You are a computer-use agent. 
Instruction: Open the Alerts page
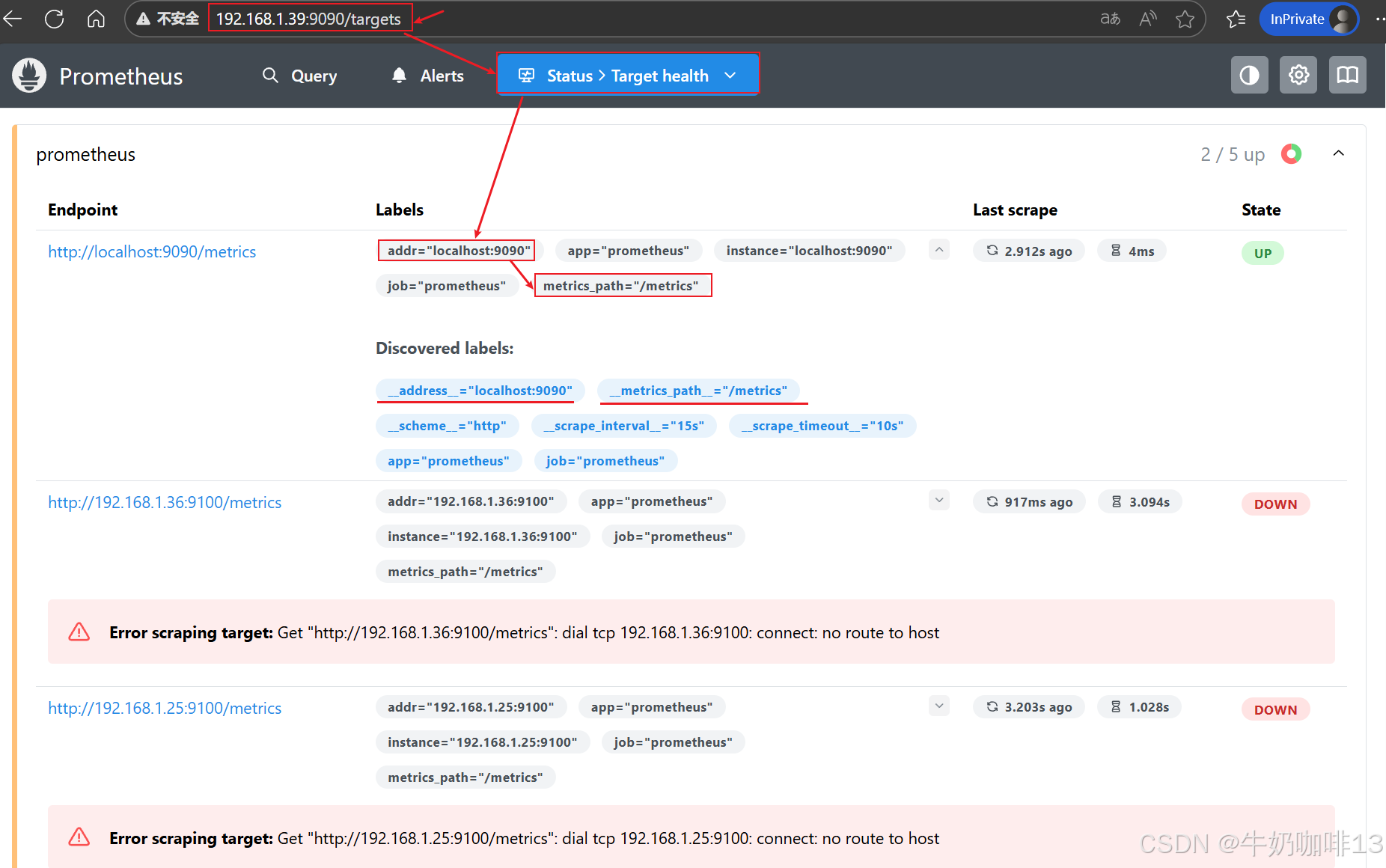428,76
